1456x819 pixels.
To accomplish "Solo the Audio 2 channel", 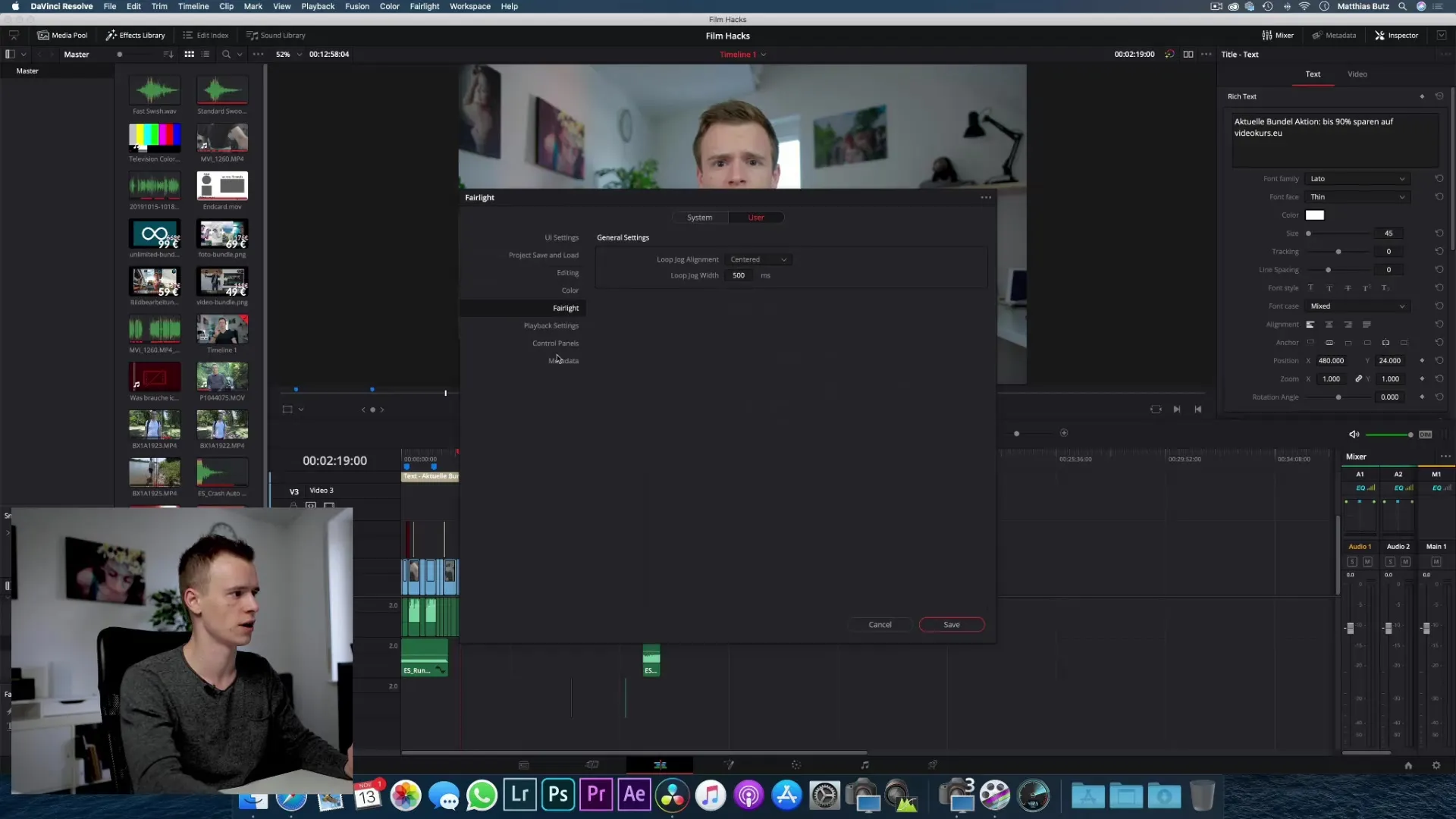I will point(1390,562).
